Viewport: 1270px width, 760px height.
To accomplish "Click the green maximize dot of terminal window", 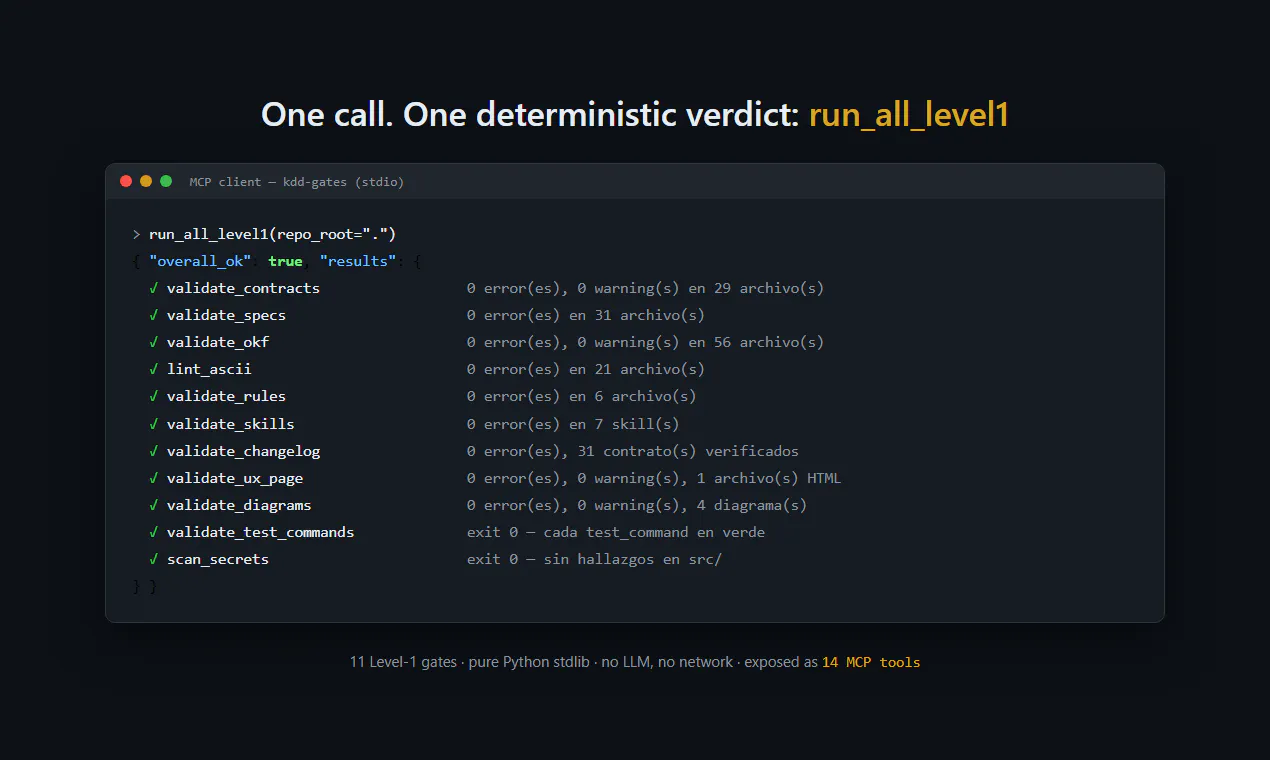I will tap(166, 181).
